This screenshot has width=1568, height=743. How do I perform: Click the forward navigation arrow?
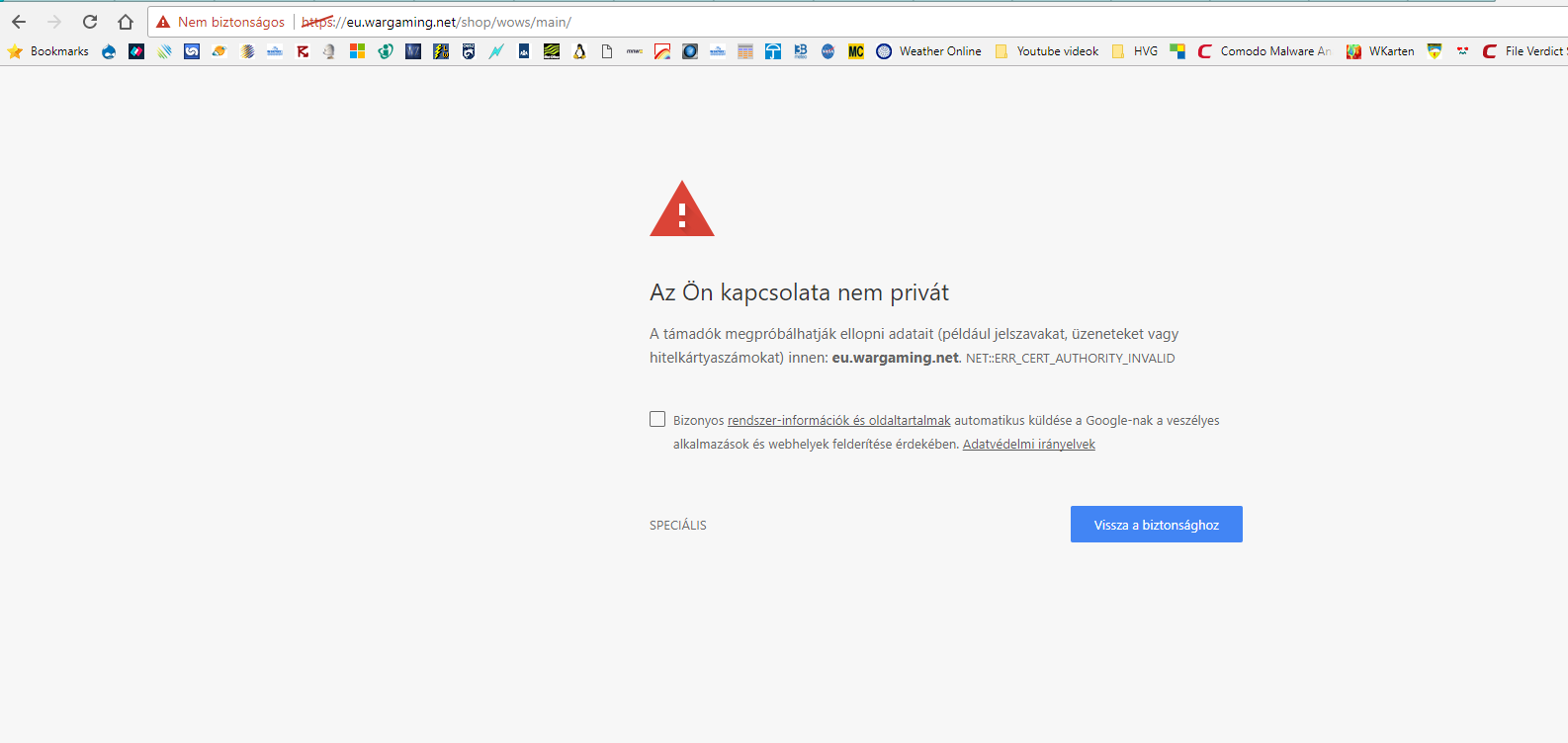(x=54, y=22)
